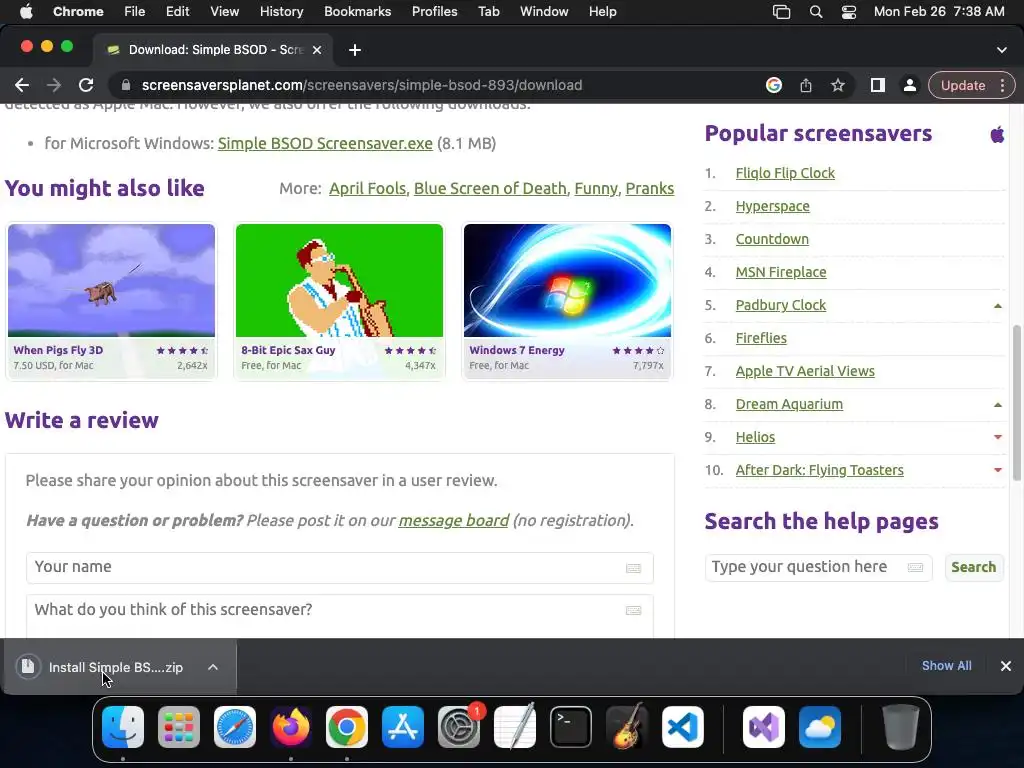
Task: Download Simple BSOD Screensaver.exe for Windows
Action: tap(325, 144)
